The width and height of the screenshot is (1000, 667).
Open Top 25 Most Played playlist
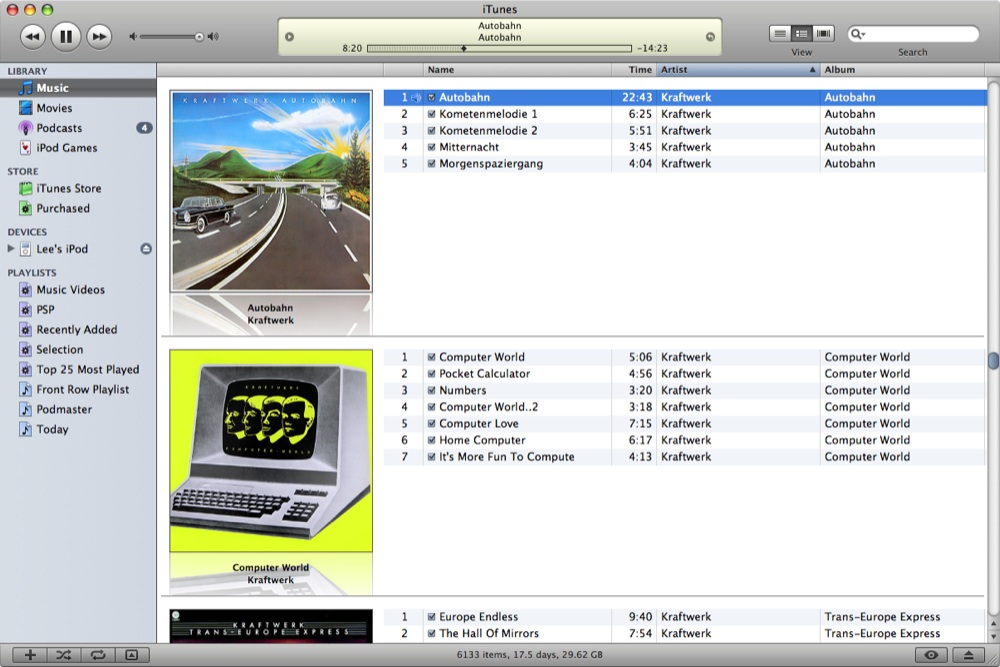point(78,369)
